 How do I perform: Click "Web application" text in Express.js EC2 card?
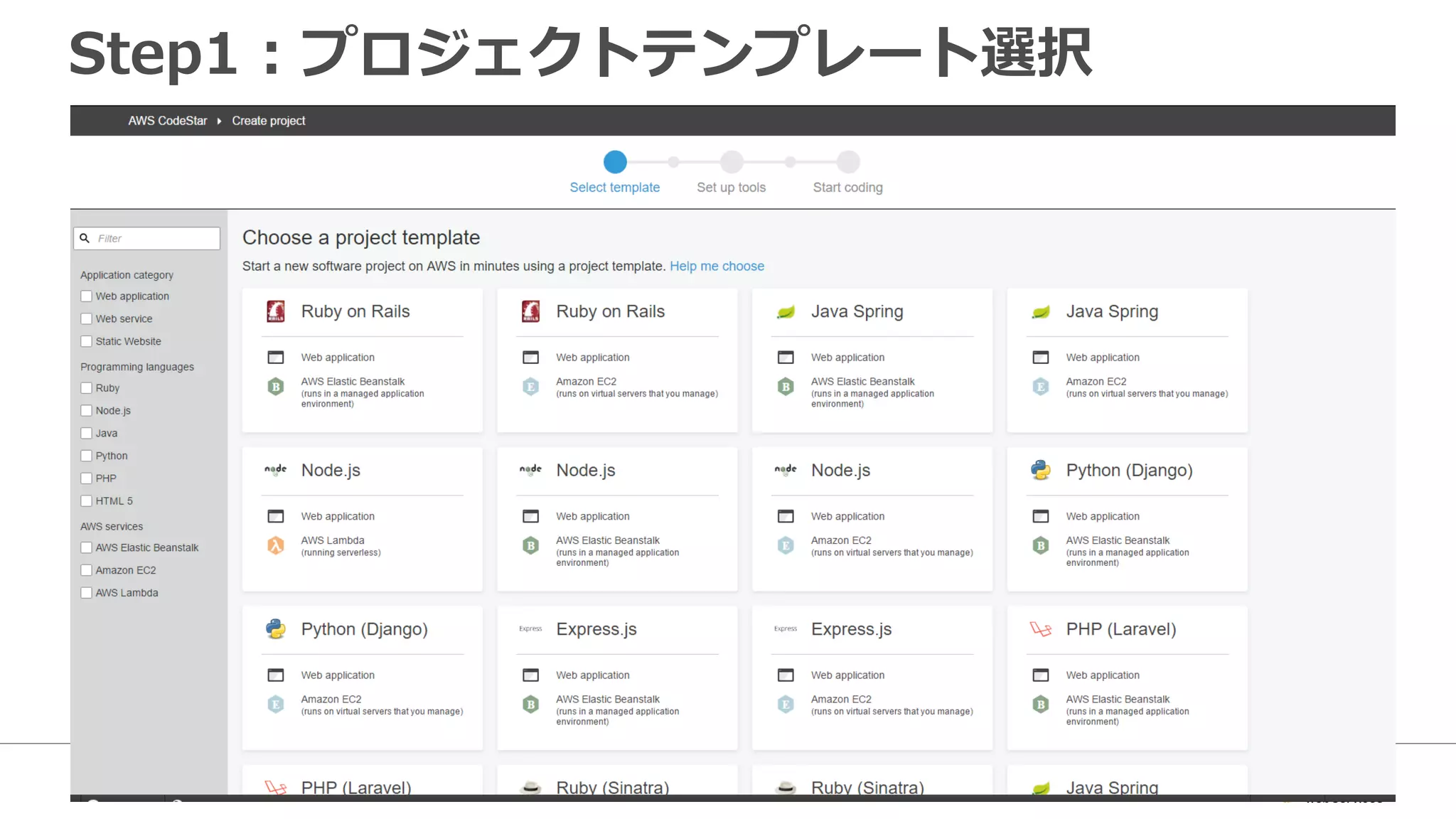848,675
